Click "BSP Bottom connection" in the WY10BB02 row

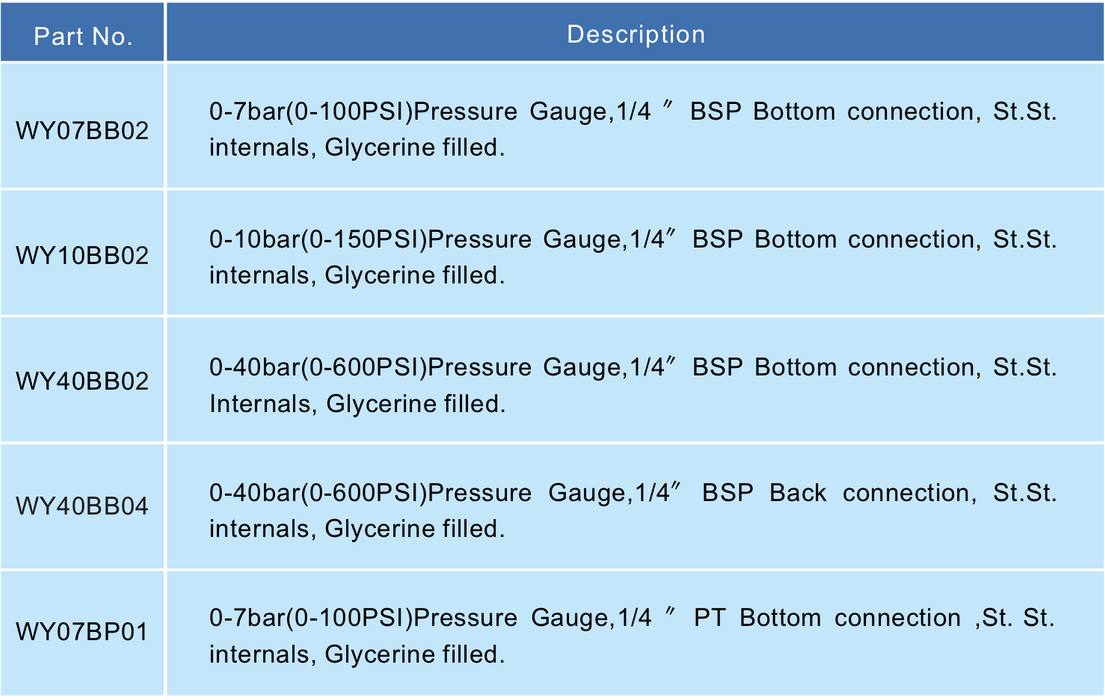click(x=834, y=240)
